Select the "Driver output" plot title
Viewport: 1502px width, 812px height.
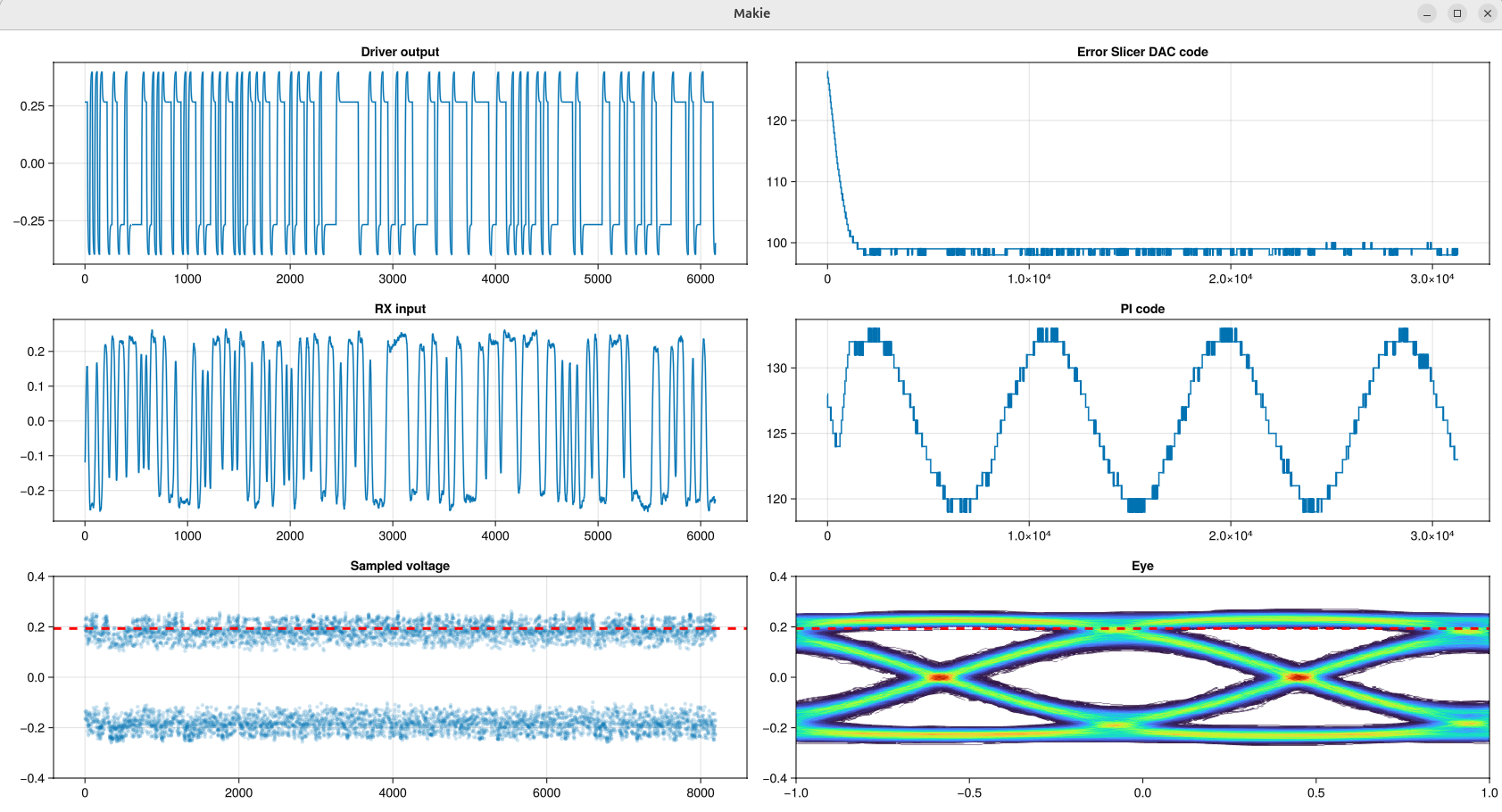tap(400, 52)
